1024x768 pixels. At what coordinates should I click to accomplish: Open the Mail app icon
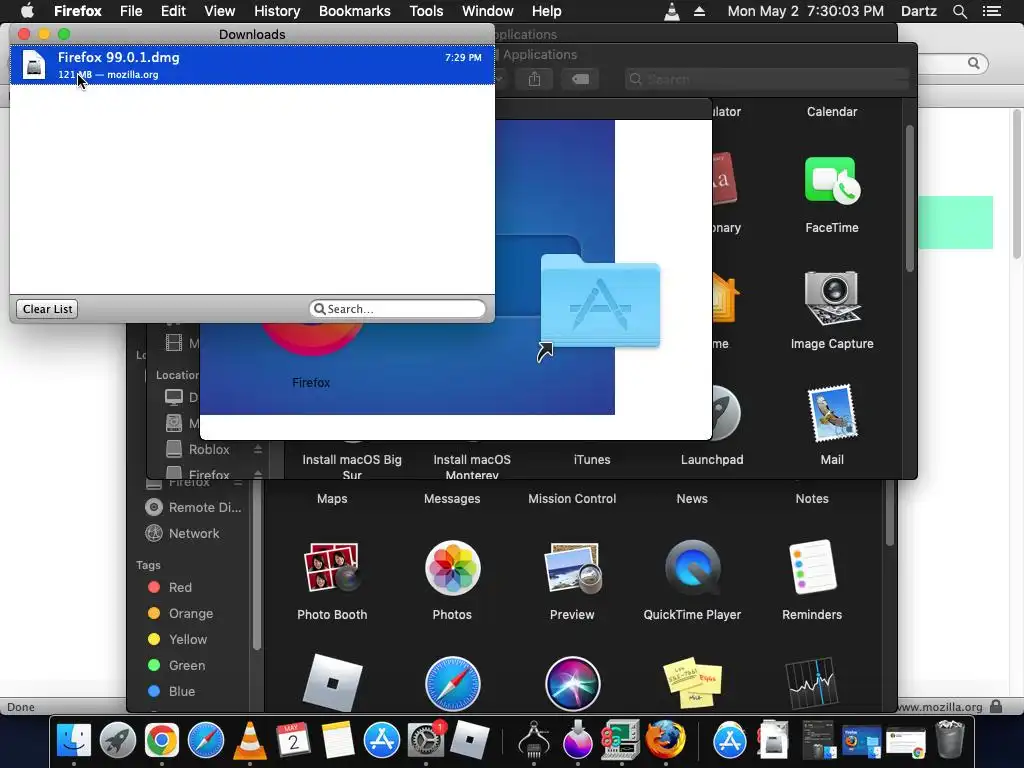[x=831, y=413]
